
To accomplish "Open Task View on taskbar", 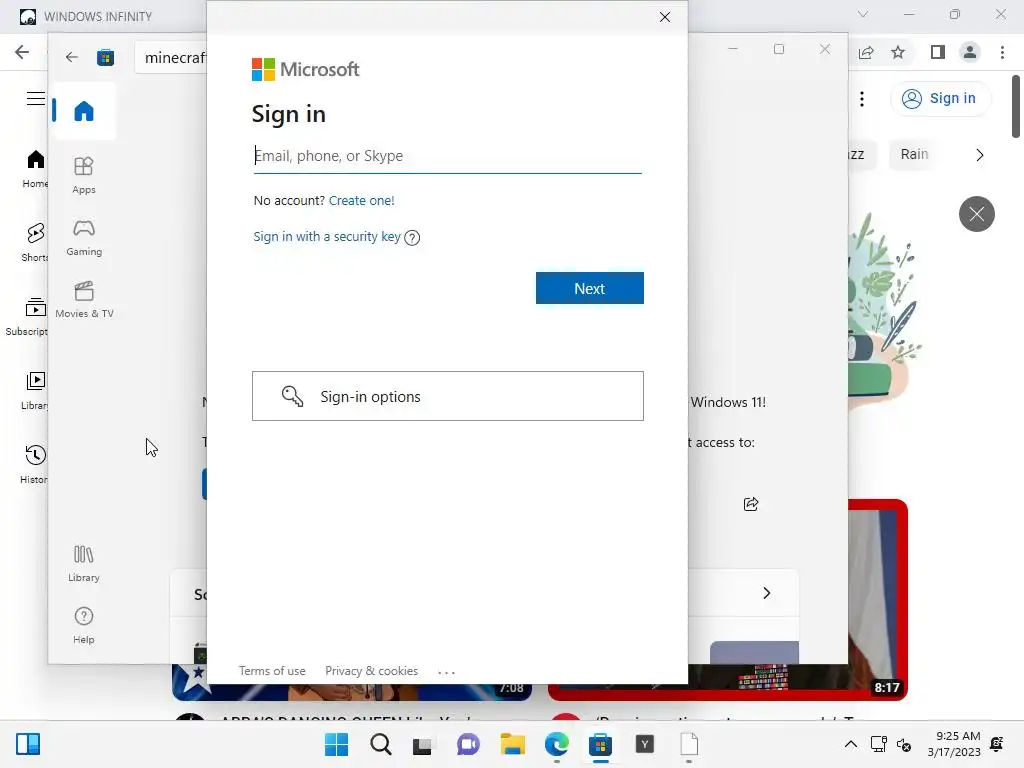I will 423,744.
